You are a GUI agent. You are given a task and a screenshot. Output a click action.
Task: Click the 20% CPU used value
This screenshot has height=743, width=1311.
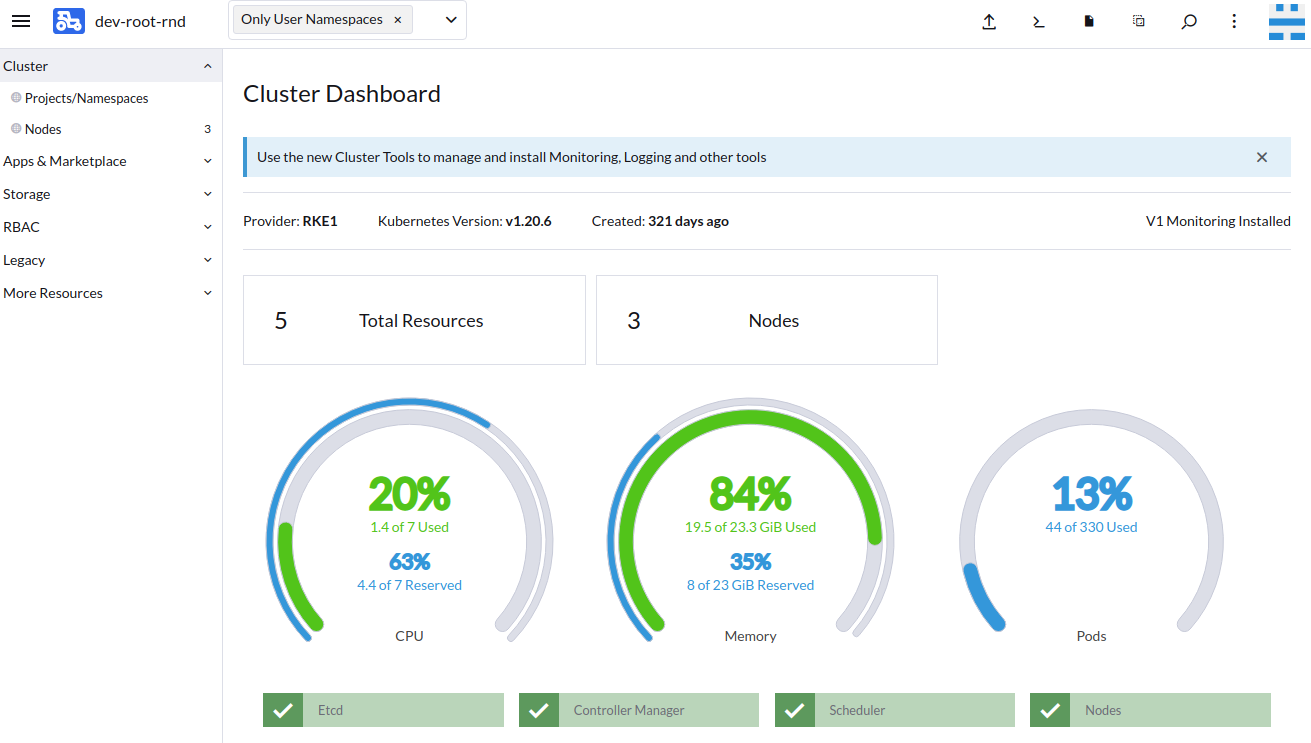[x=409, y=494]
